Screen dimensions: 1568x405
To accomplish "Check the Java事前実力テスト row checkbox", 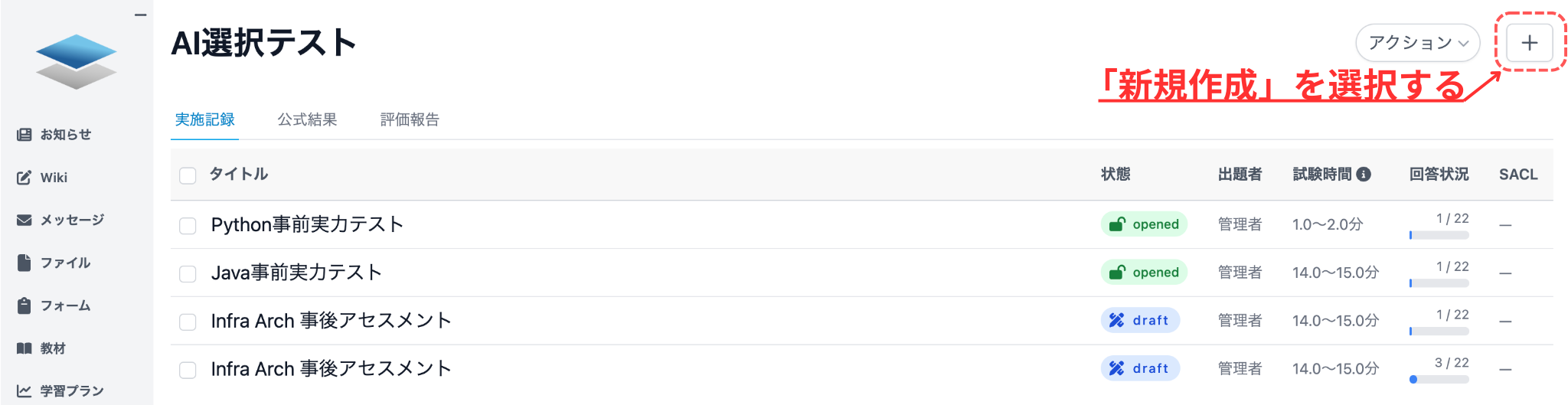I will click(188, 274).
